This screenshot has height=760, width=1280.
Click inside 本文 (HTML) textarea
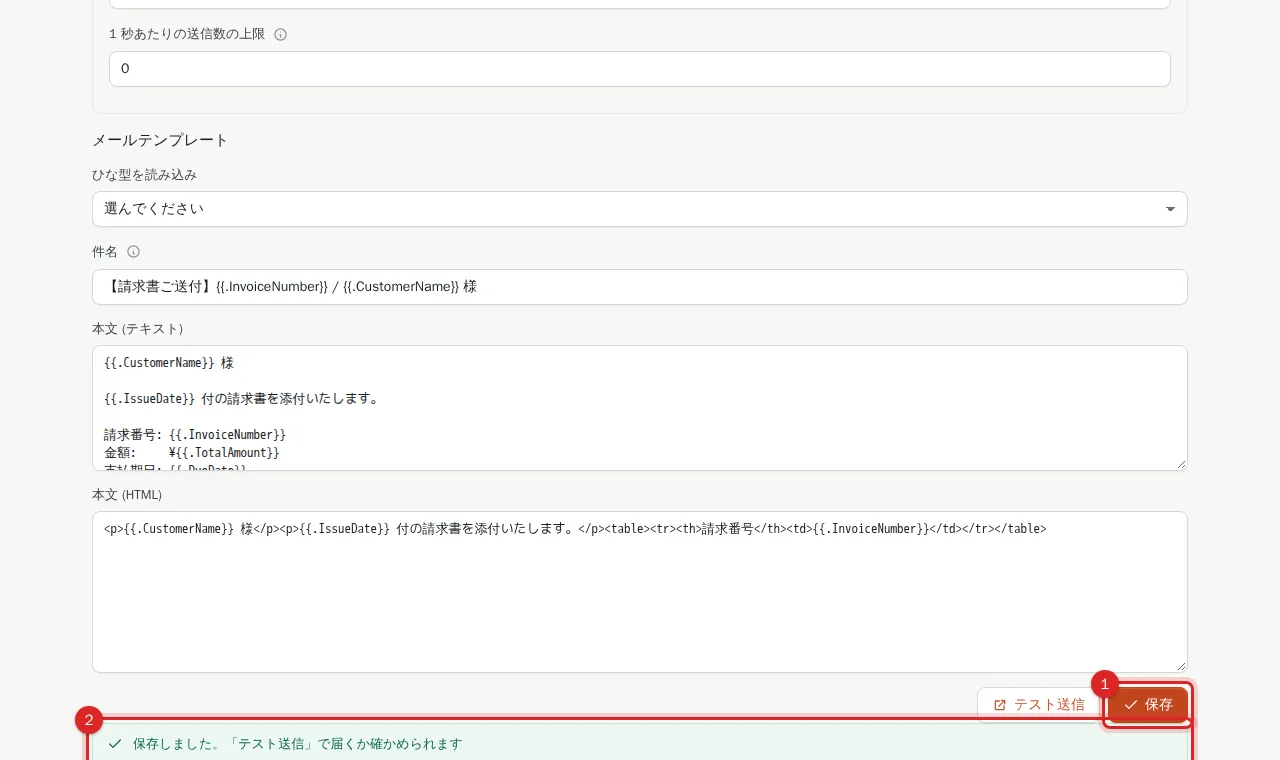click(x=640, y=592)
